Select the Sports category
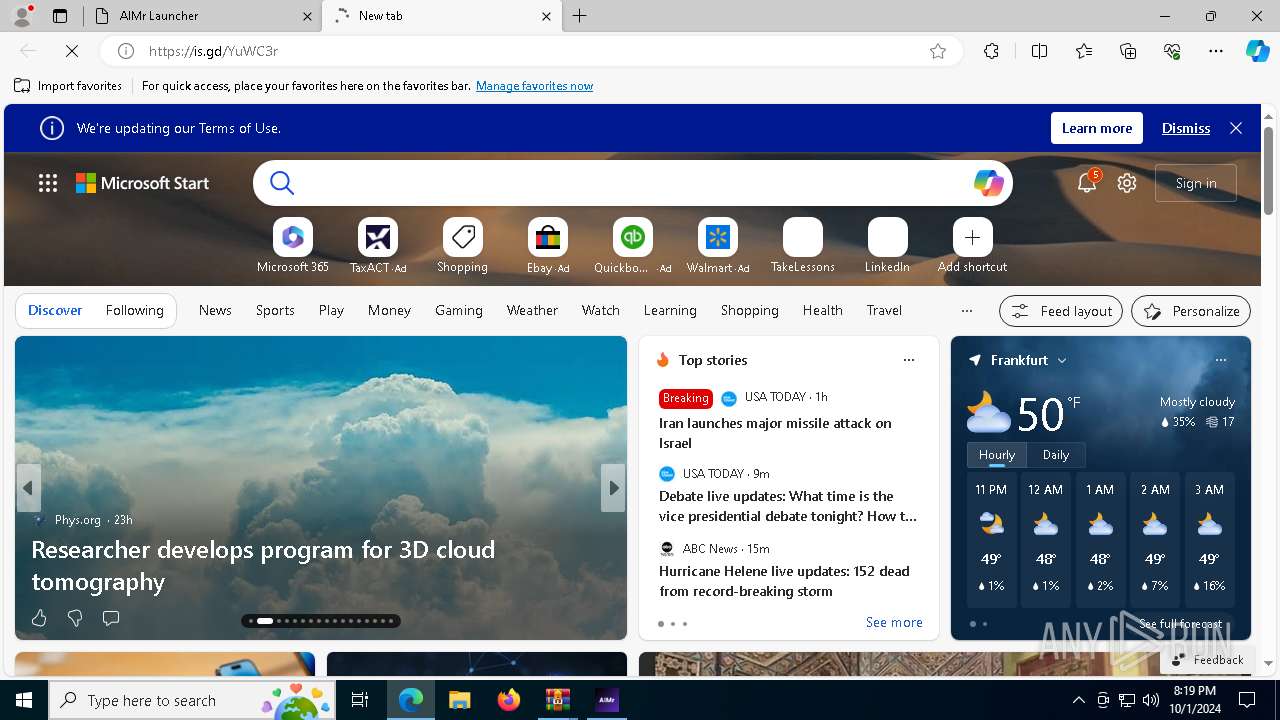 [275, 311]
